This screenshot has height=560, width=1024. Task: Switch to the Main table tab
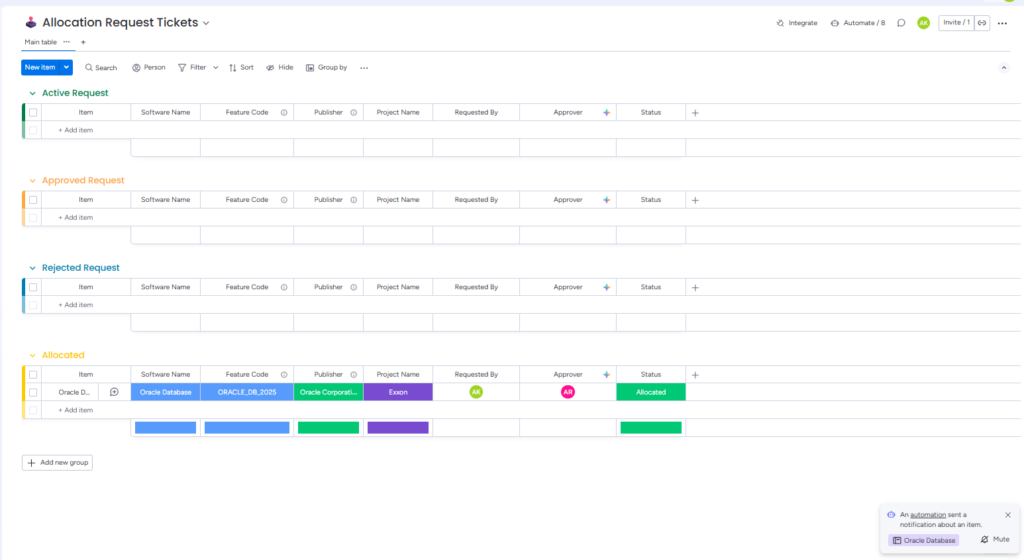41,42
